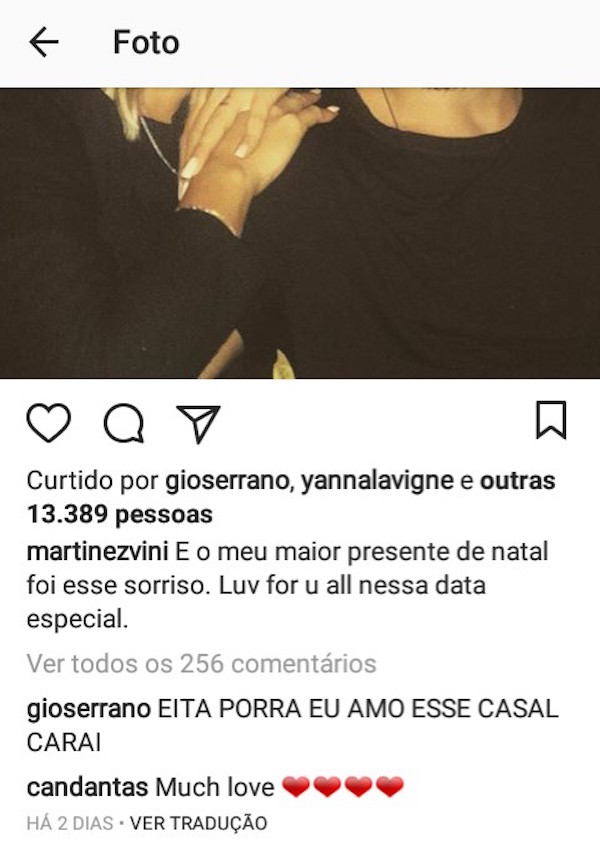Open gioserrano commenter username
The image size is (600, 846).
click(88, 709)
